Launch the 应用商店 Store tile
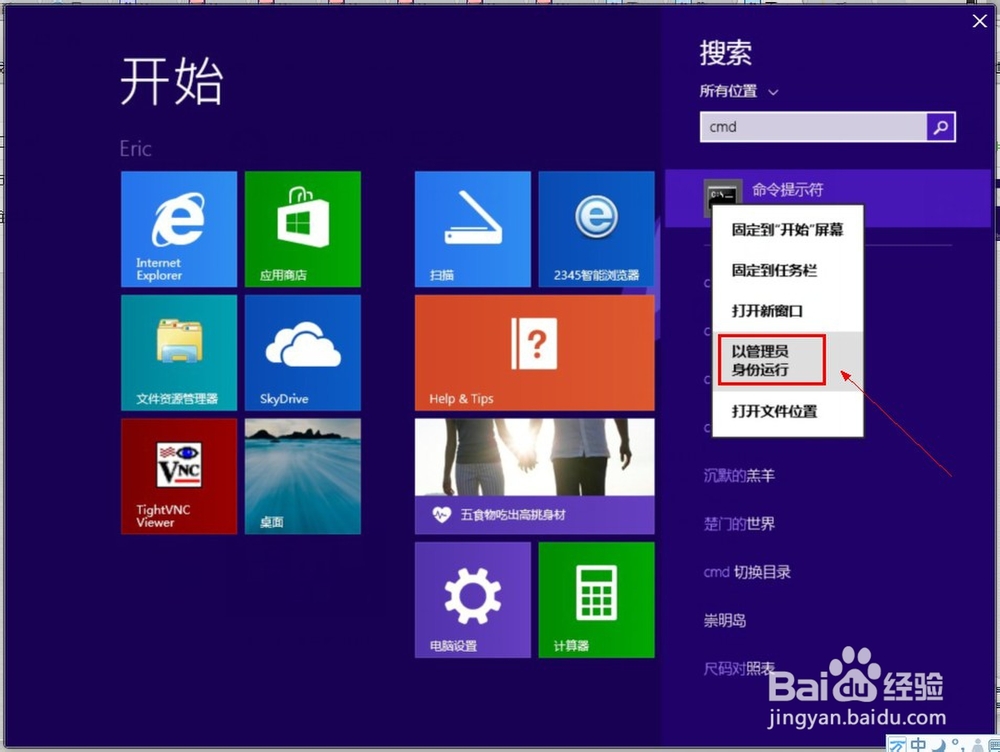The width and height of the screenshot is (1000, 752). (302, 228)
